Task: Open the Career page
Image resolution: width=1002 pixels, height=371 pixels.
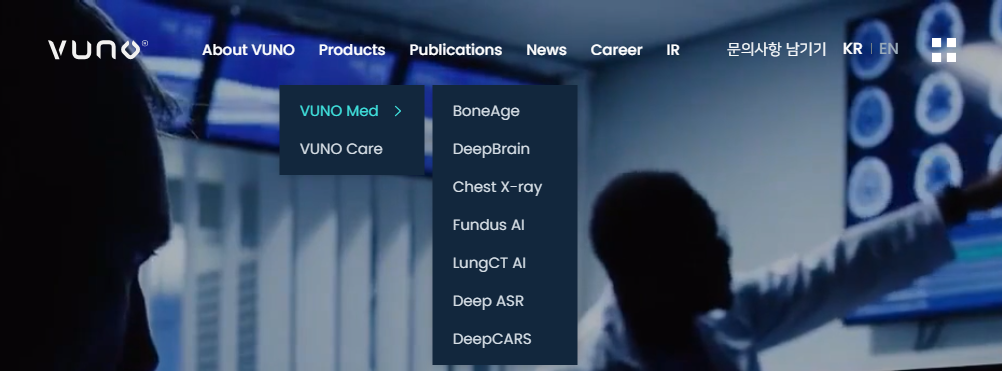Action: [617, 50]
